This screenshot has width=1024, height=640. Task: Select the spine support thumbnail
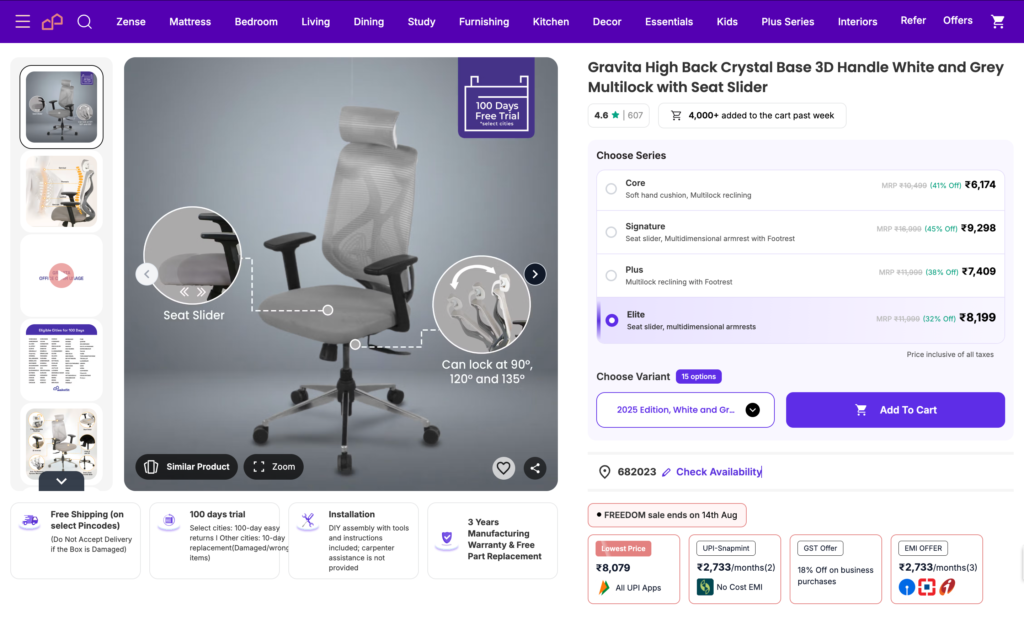61,191
